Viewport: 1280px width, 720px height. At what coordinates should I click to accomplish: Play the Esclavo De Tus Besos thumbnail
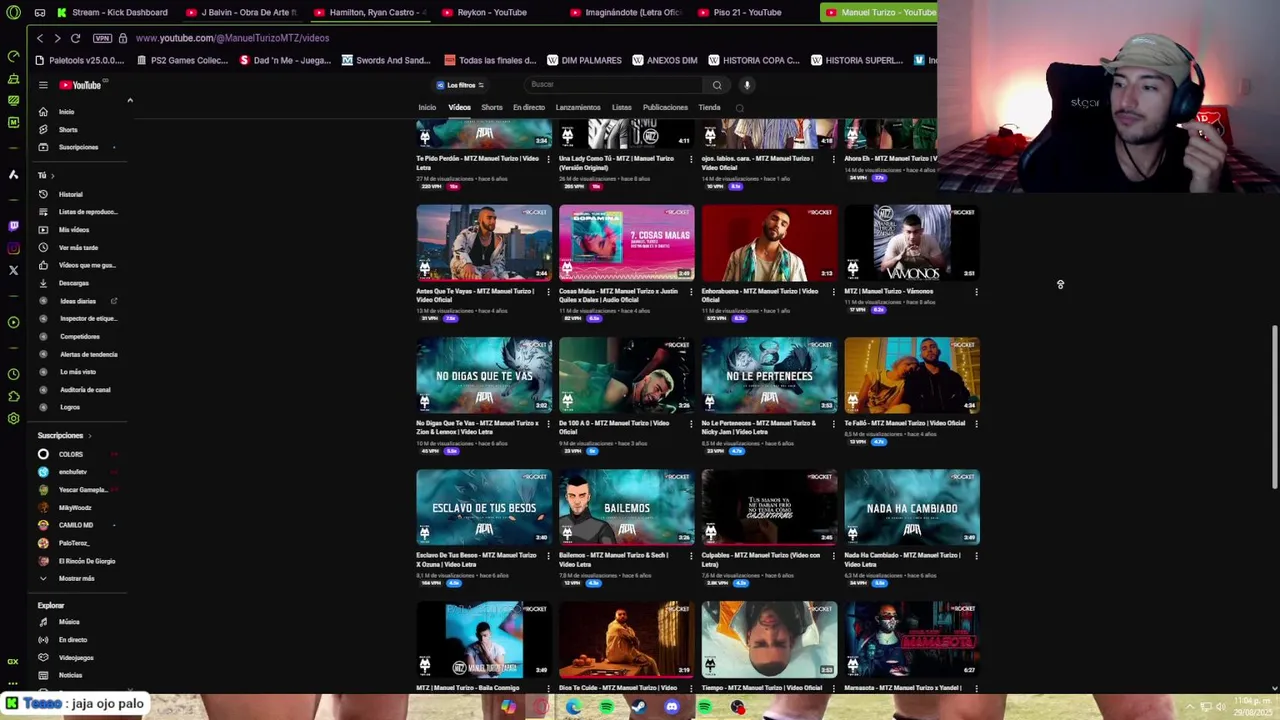point(484,507)
